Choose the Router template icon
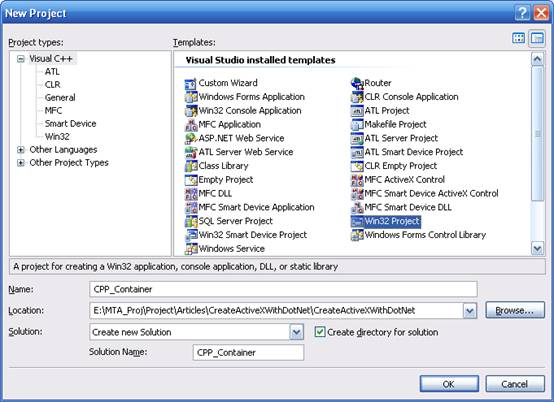The width and height of the screenshot is (554, 402). tap(357, 84)
